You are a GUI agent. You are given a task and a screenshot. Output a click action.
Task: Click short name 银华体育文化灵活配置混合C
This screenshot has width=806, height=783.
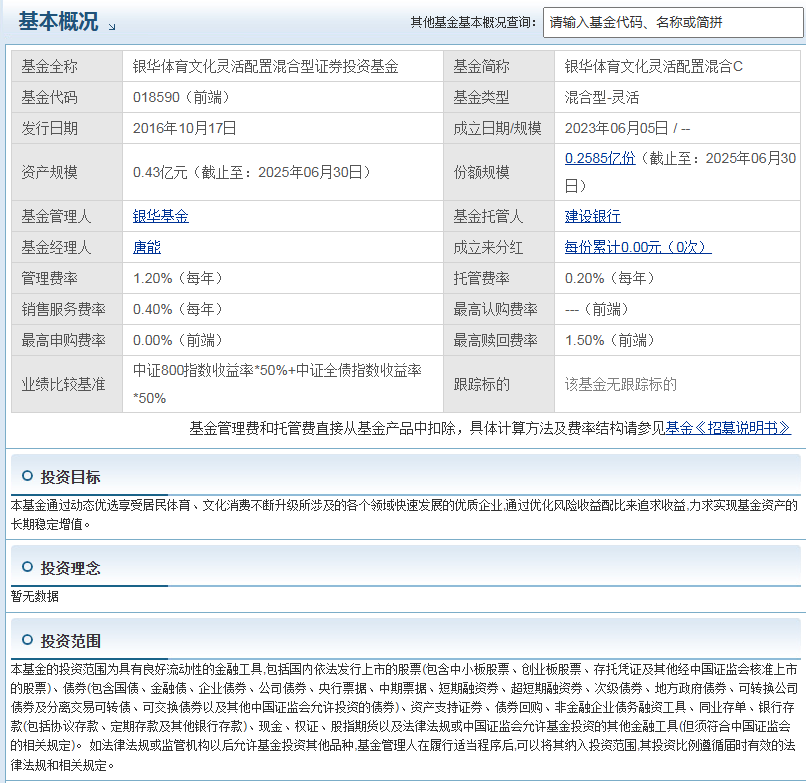click(653, 66)
